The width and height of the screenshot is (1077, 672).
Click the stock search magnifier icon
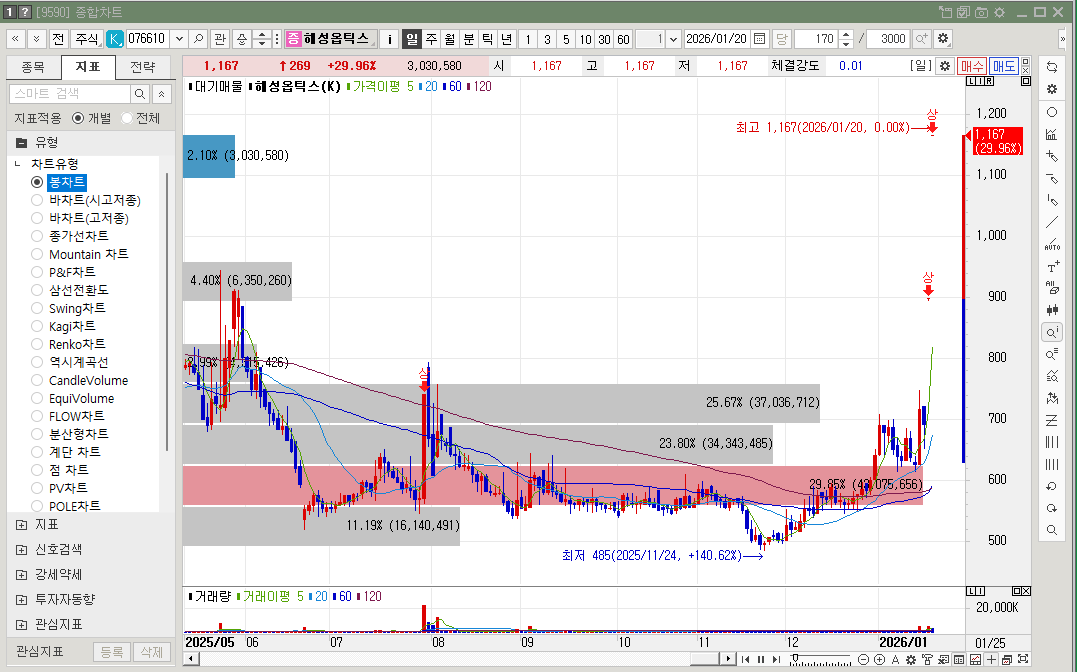point(199,39)
